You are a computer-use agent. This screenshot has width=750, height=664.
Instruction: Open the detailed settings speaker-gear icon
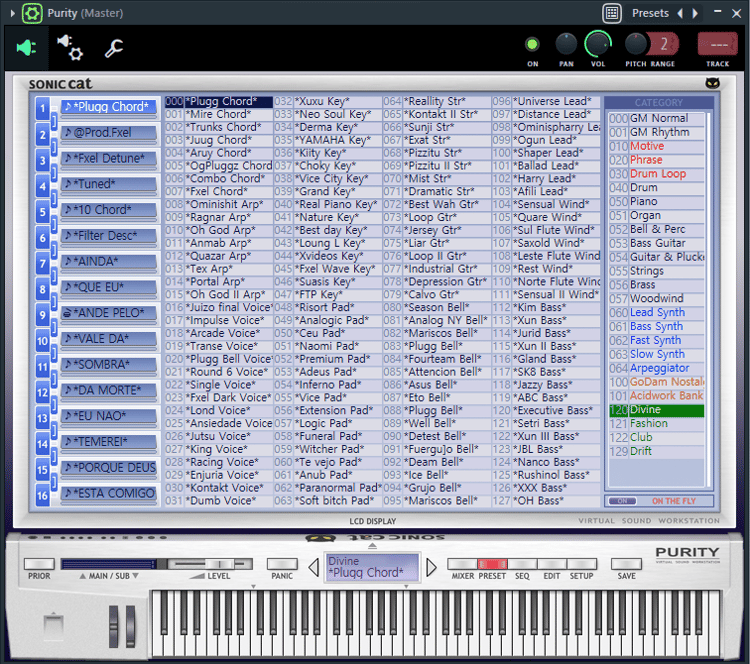click(70, 48)
